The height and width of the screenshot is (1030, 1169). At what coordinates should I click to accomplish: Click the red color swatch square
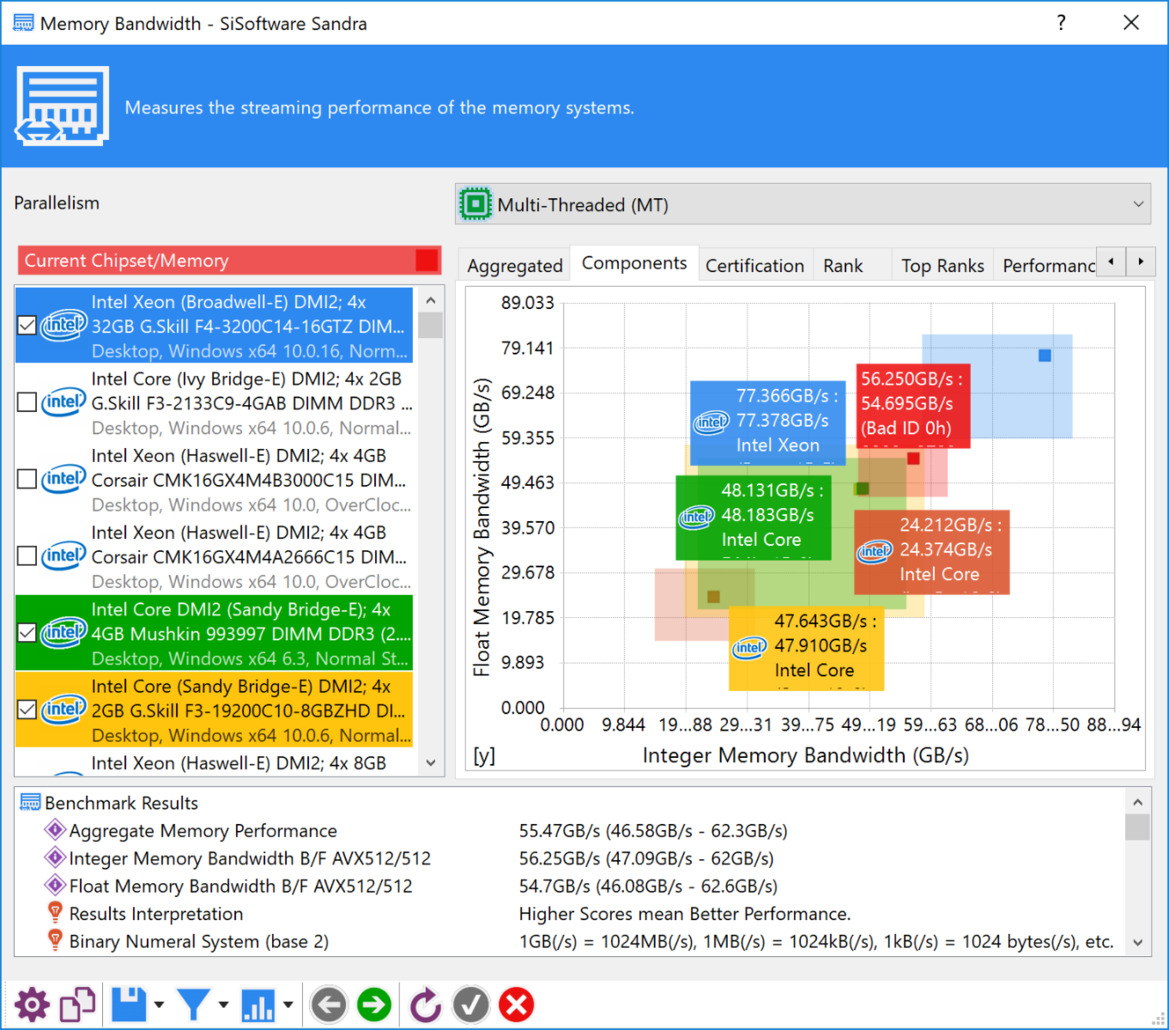click(x=427, y=260)
